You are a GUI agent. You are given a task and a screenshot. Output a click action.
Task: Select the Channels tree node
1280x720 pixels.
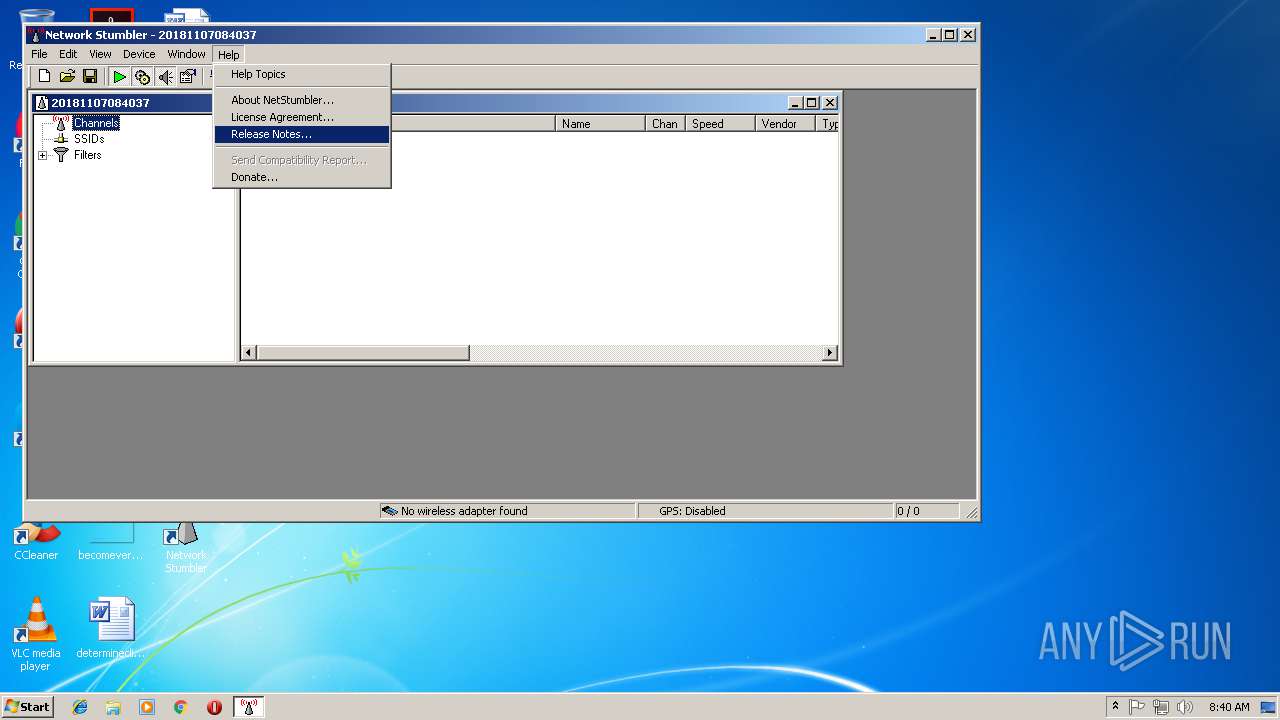tap(96, 123)
